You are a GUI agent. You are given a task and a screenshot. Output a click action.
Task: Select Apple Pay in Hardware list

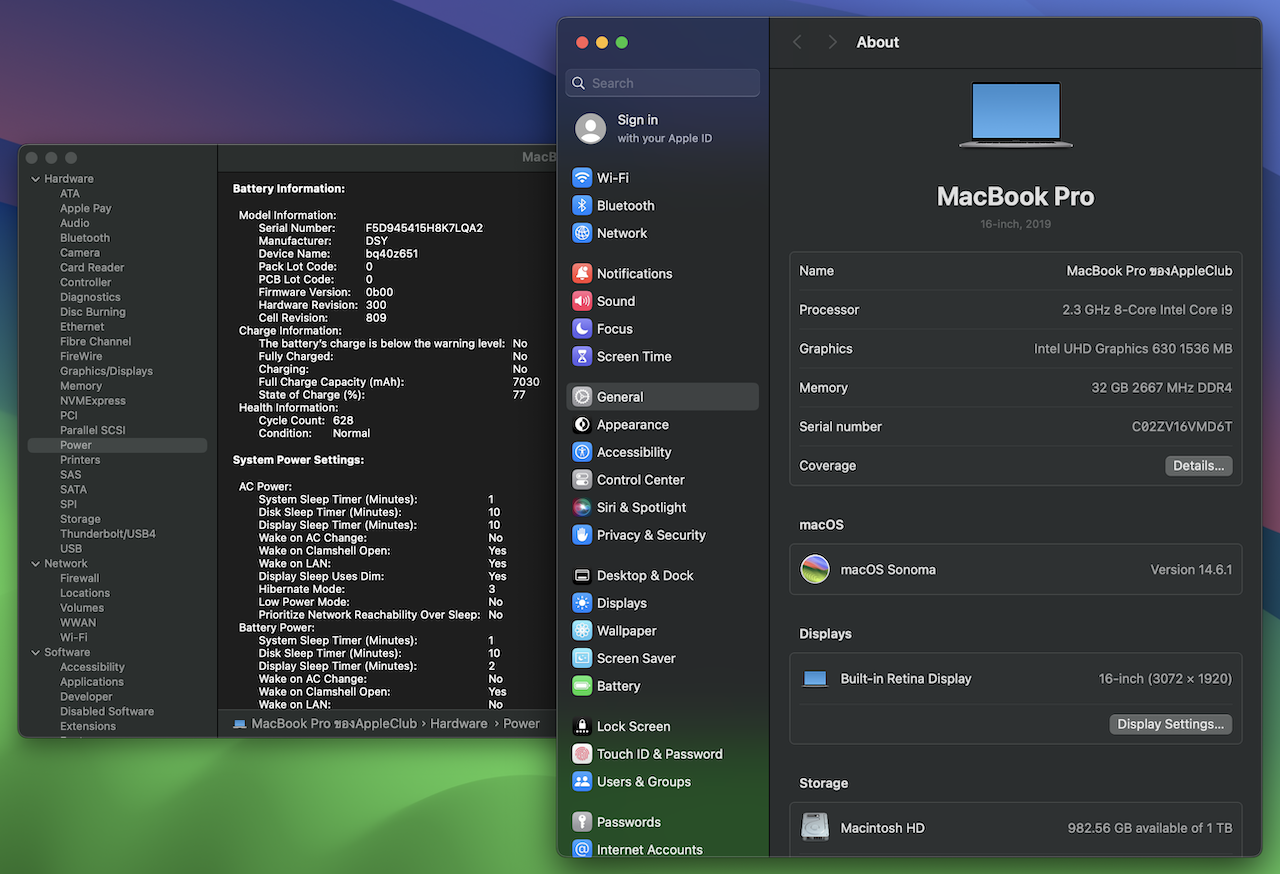point(86,208)
